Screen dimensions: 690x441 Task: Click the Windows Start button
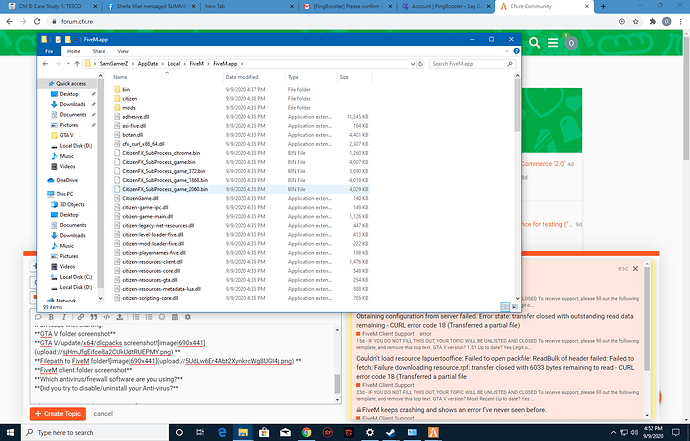coord(11,432)
